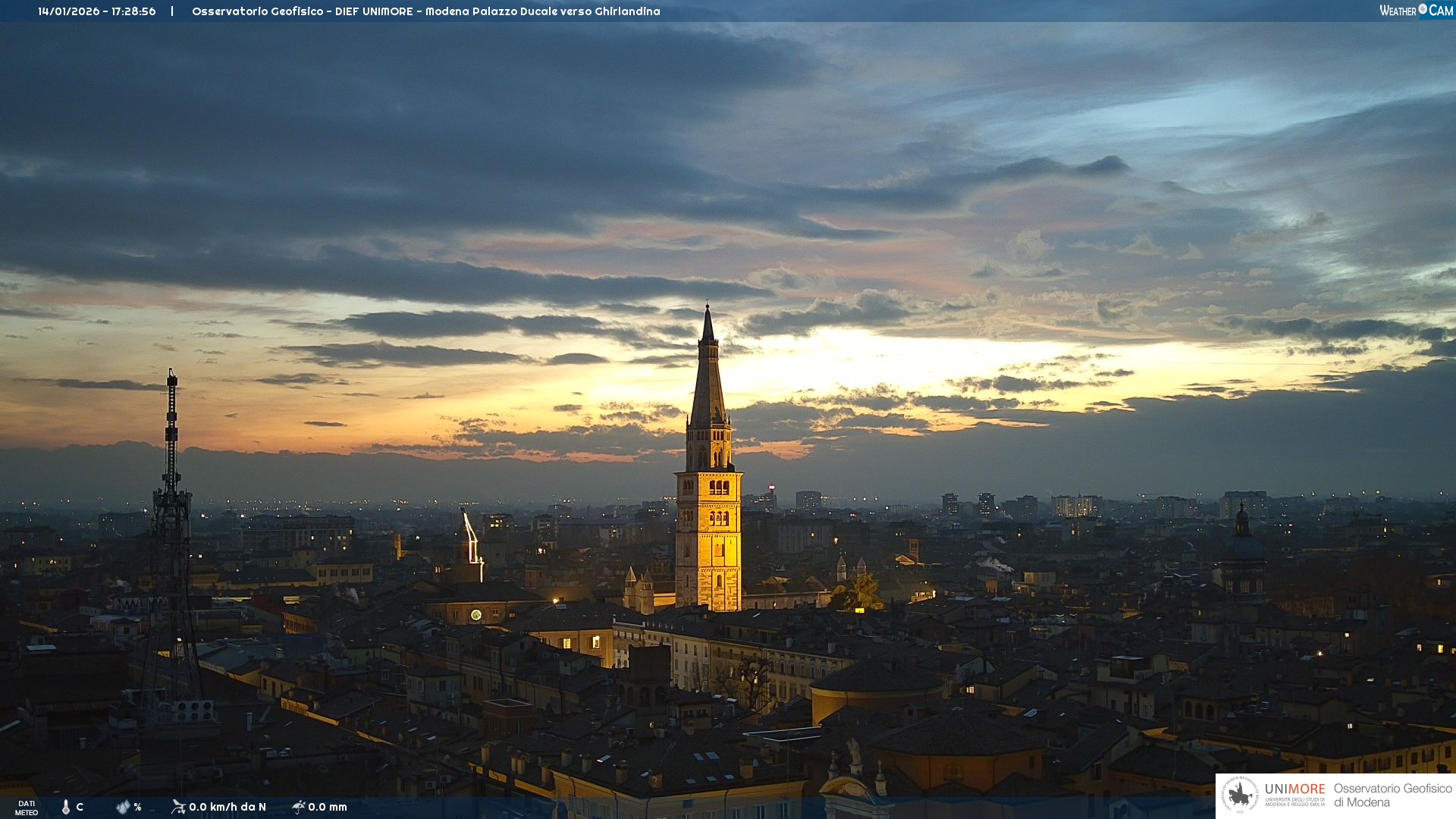Click the humidity water drops icon
The width and height of the screenshot is (1456, 819).
123,807
